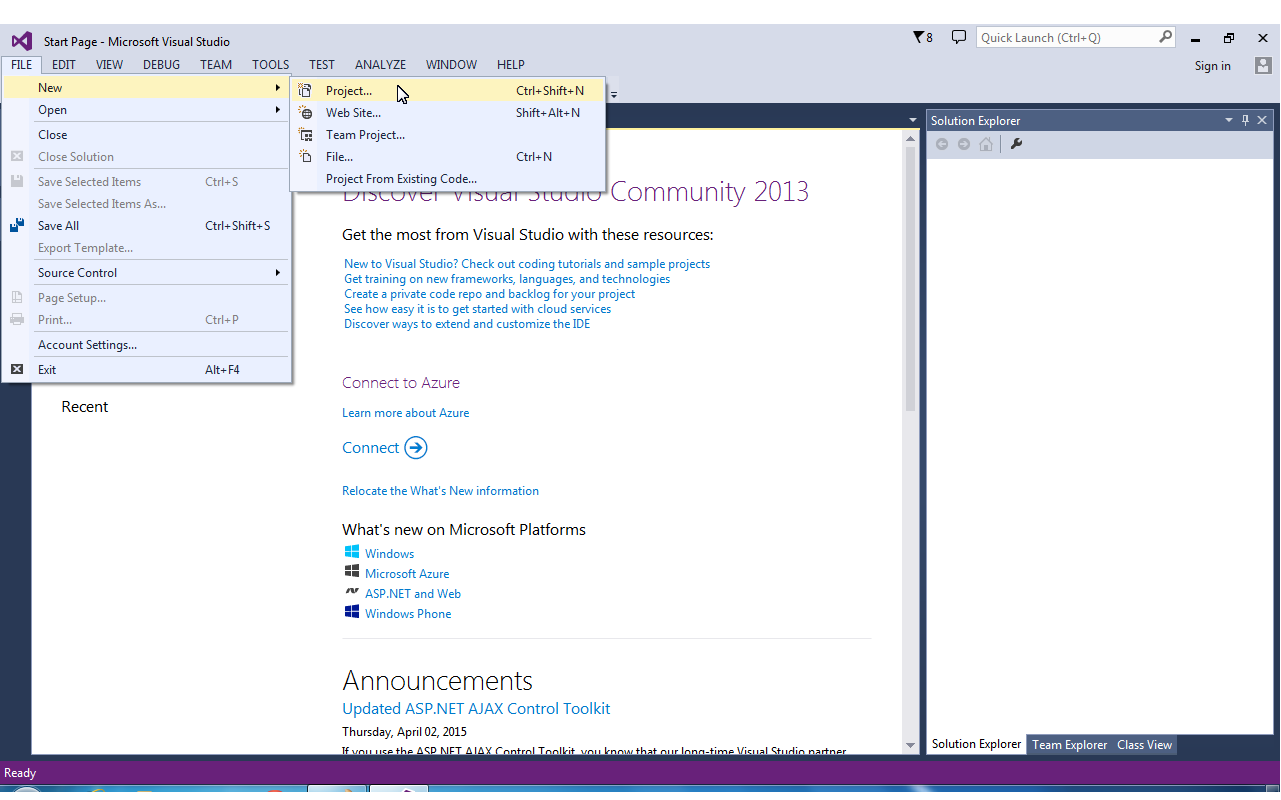Click the ASP.NET and Web icon
This screenshot has height=800, width=1281.
352,592
